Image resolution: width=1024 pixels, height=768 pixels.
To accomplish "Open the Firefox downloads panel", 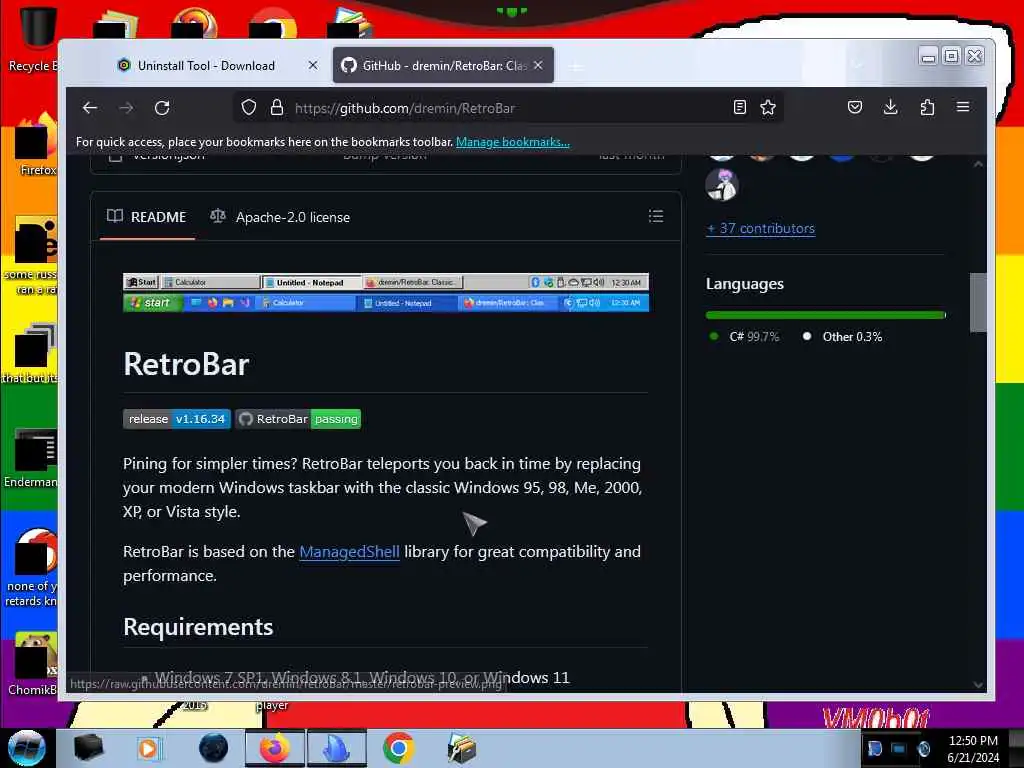I will (x=890, y=107).
